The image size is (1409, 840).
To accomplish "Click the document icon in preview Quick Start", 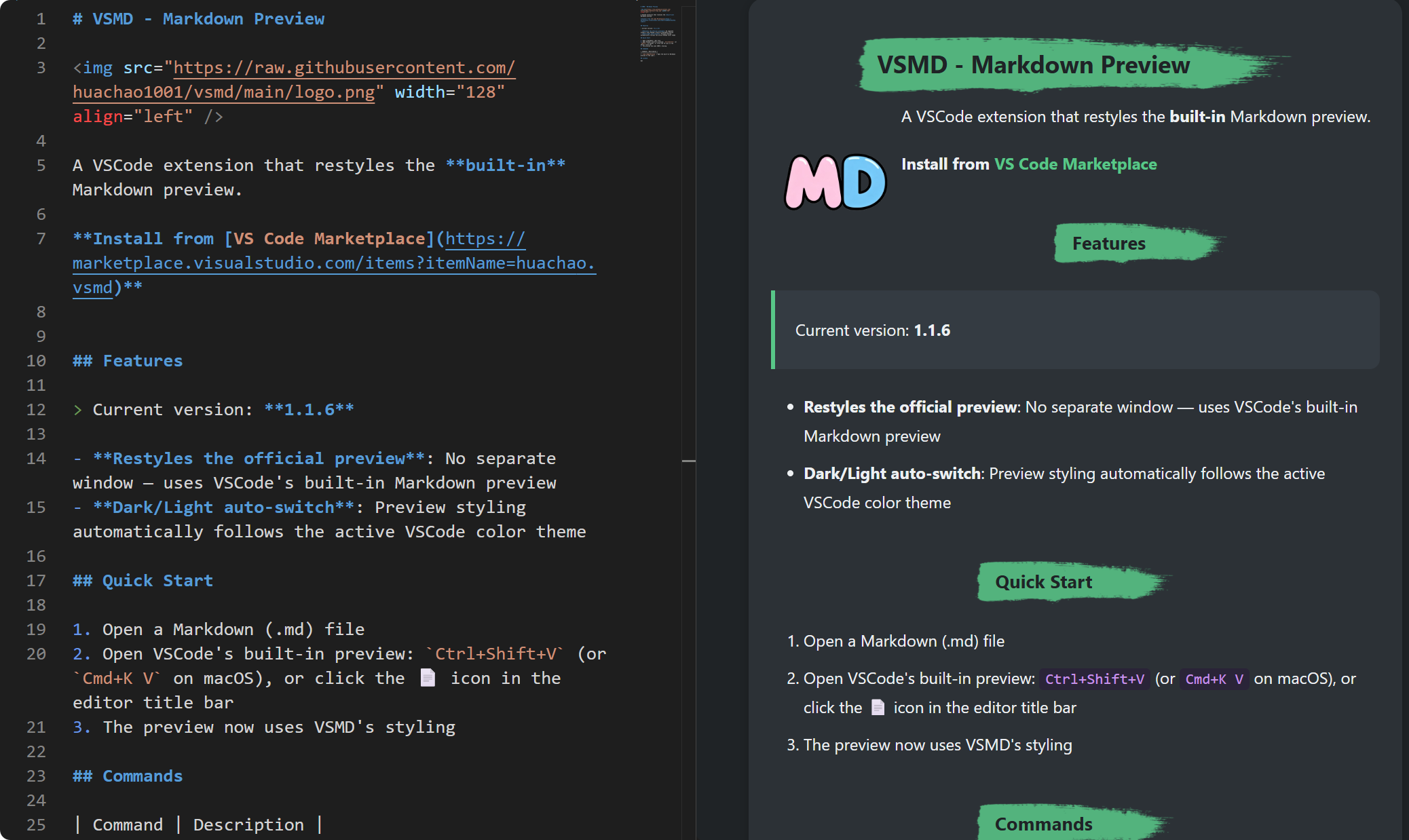I will pos(878,708).
